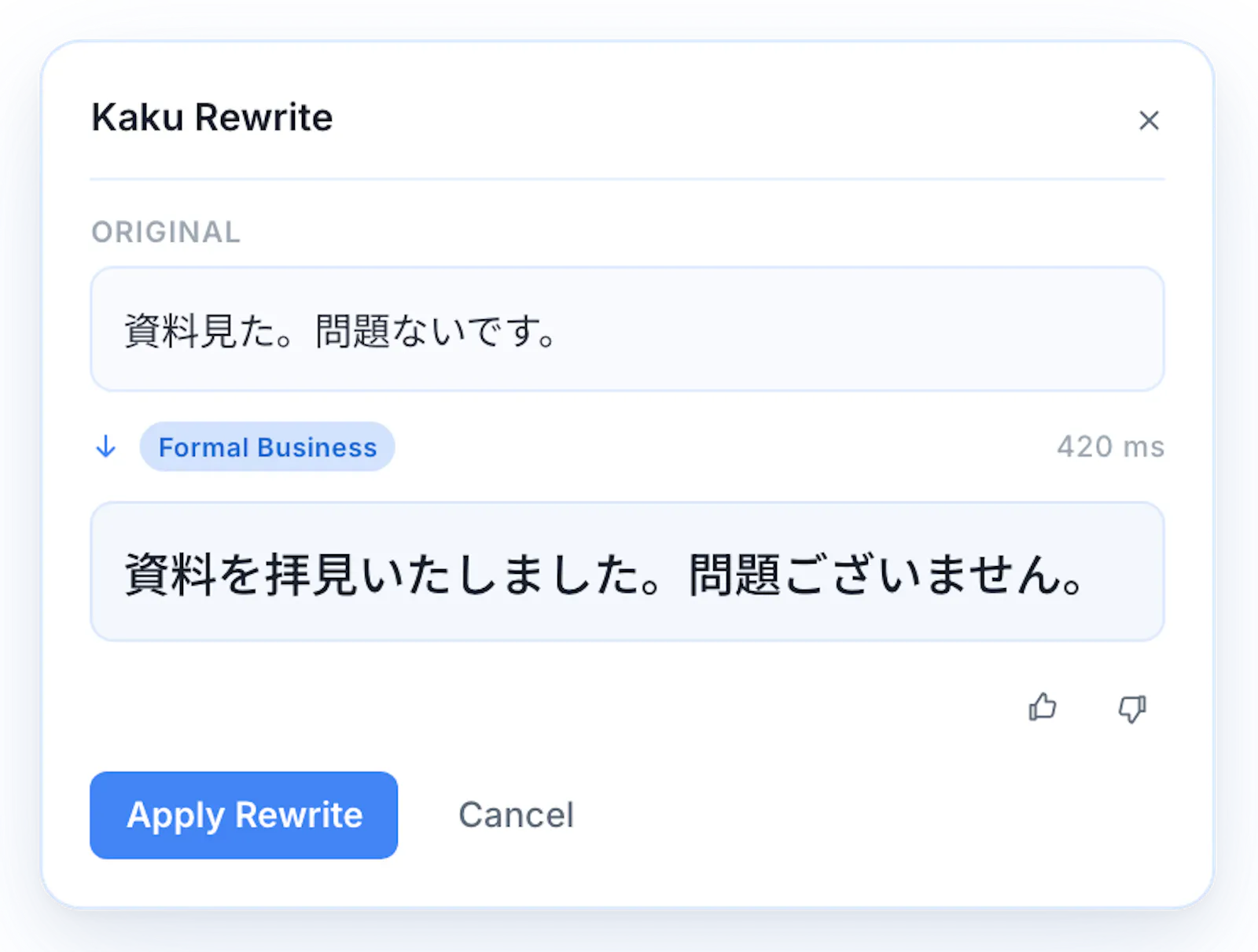
Task: Click the thumbs up feedback icon
Action: point(1043,707)
